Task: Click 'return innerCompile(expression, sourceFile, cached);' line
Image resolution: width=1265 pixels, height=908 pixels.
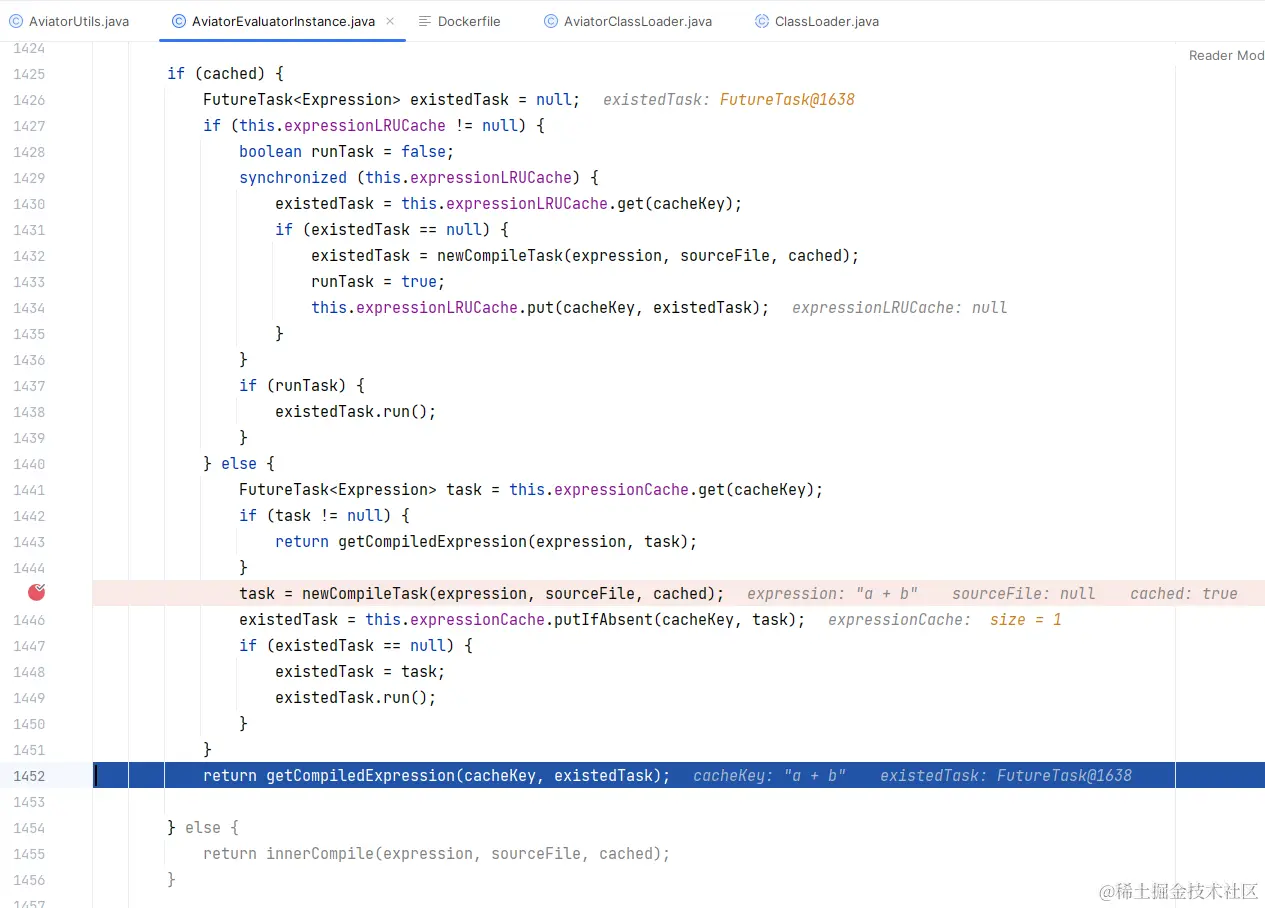Action: coord(437,854)
